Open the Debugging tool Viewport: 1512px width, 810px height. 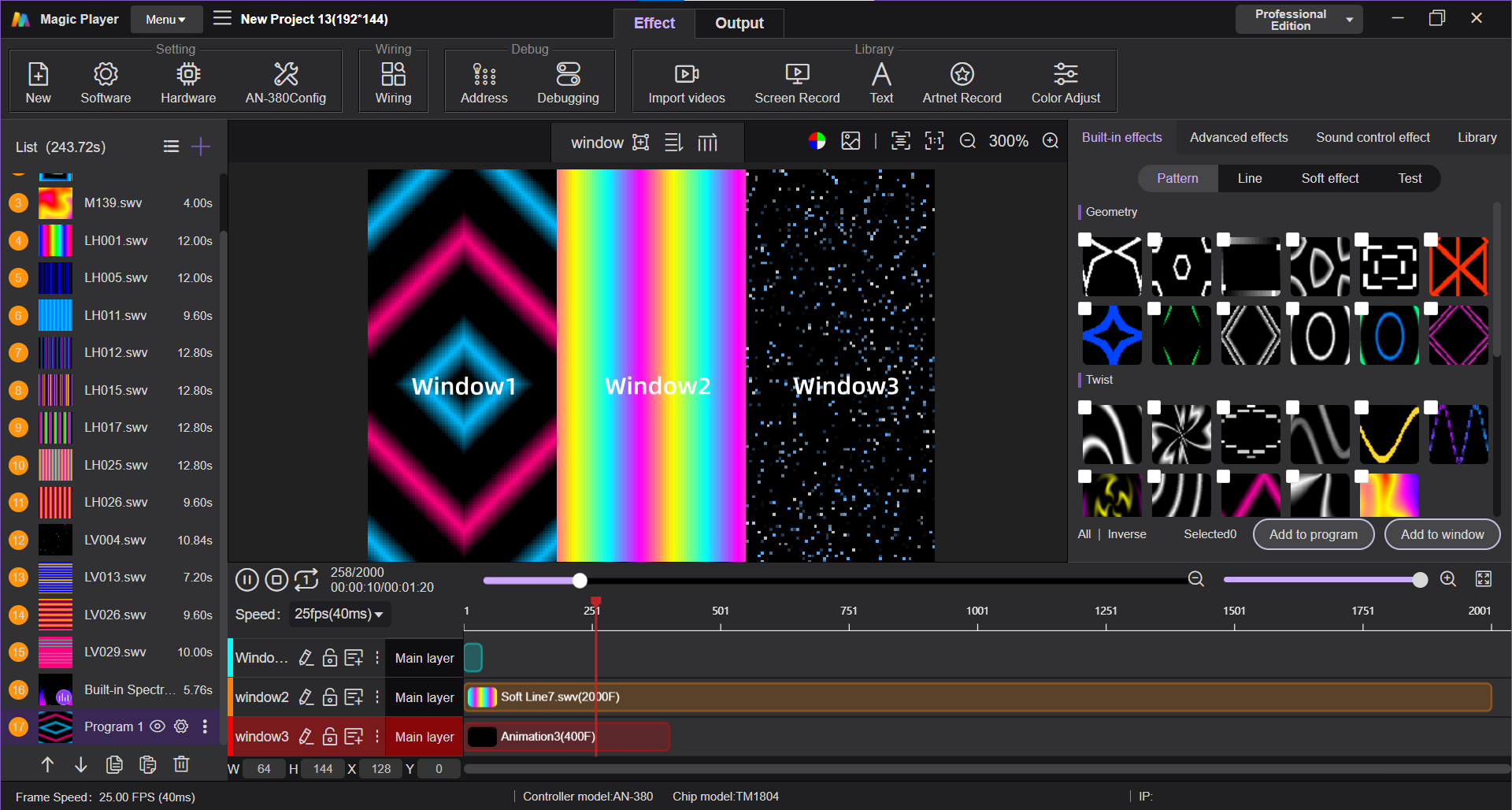click(568, 82)
